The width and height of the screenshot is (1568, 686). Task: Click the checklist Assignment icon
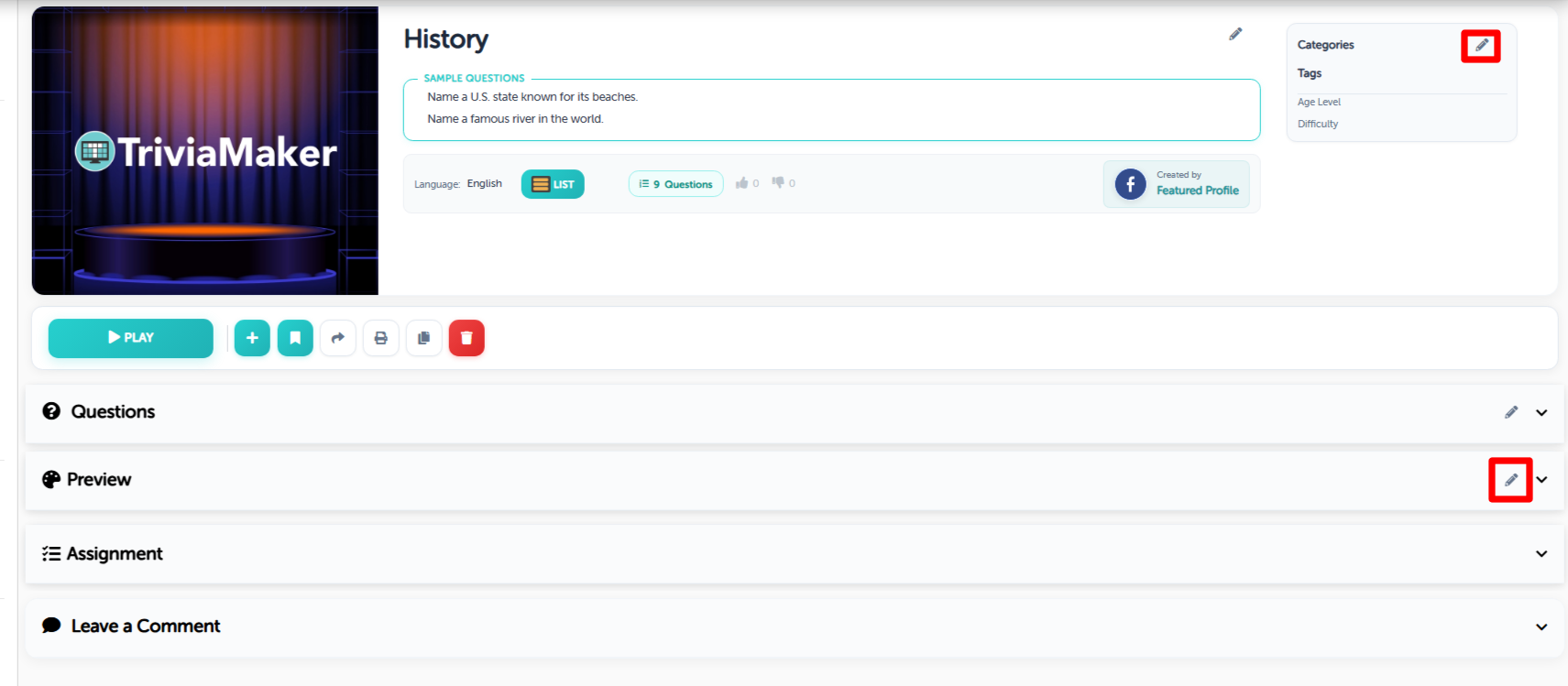51,554
